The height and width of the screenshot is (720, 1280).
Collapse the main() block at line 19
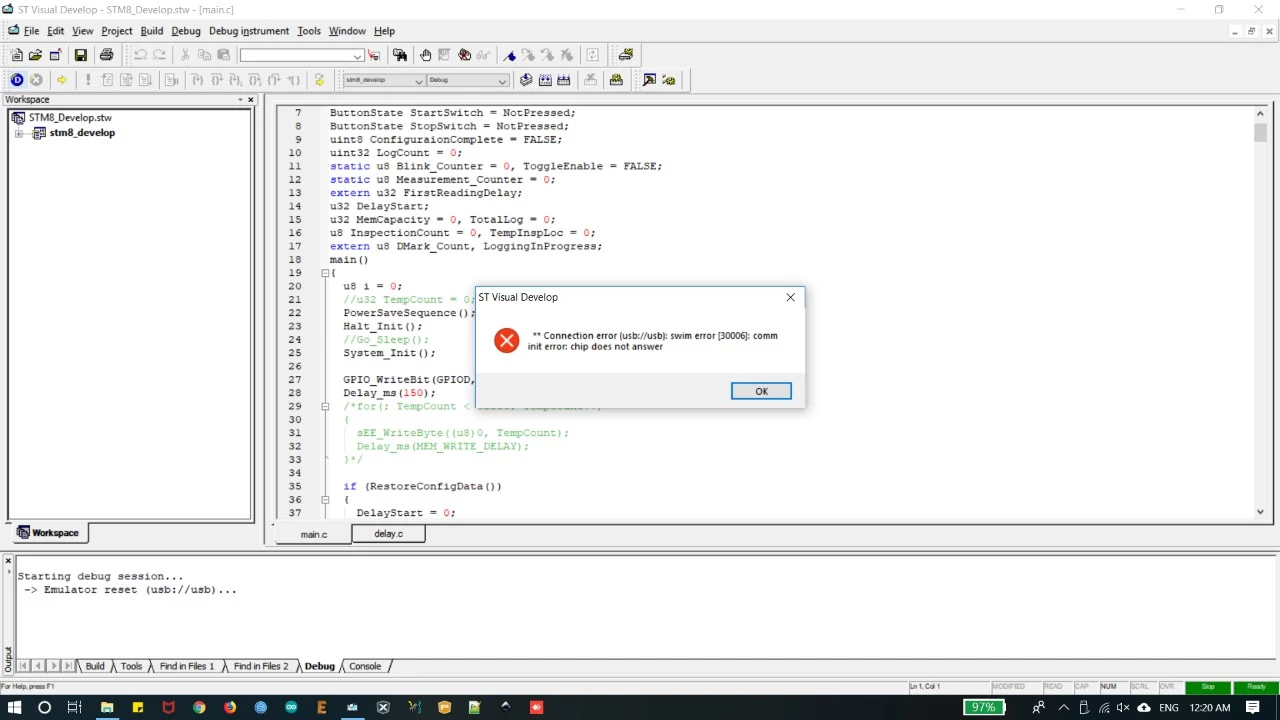tap(325, 273)
